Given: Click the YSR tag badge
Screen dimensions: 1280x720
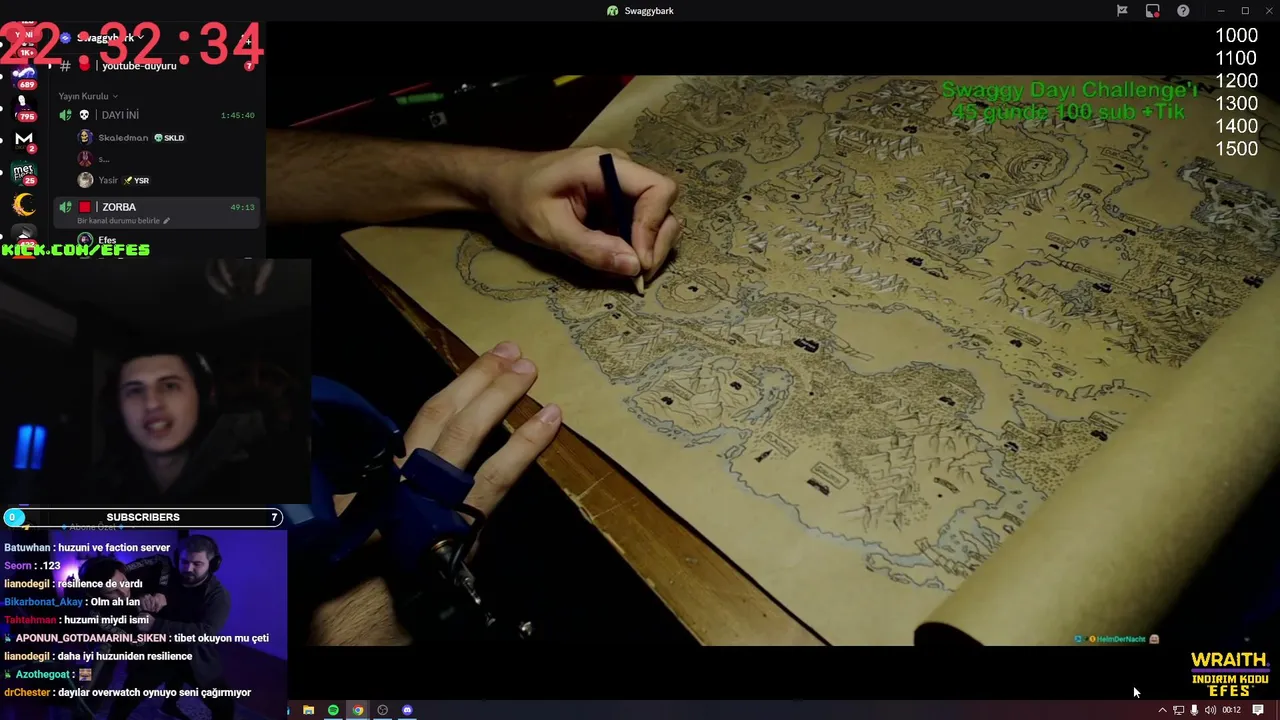Looking at the screenshot, I should point(136,181).
